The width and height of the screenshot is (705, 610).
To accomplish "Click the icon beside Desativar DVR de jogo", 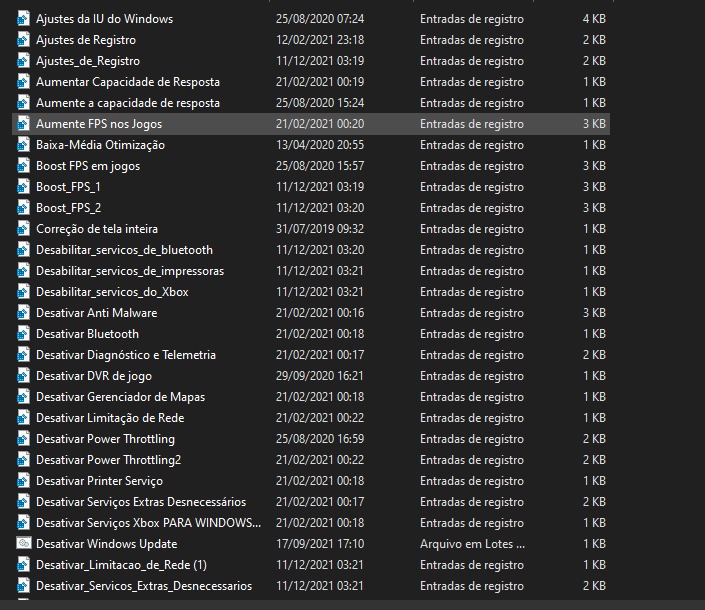I will click(23, 376).
